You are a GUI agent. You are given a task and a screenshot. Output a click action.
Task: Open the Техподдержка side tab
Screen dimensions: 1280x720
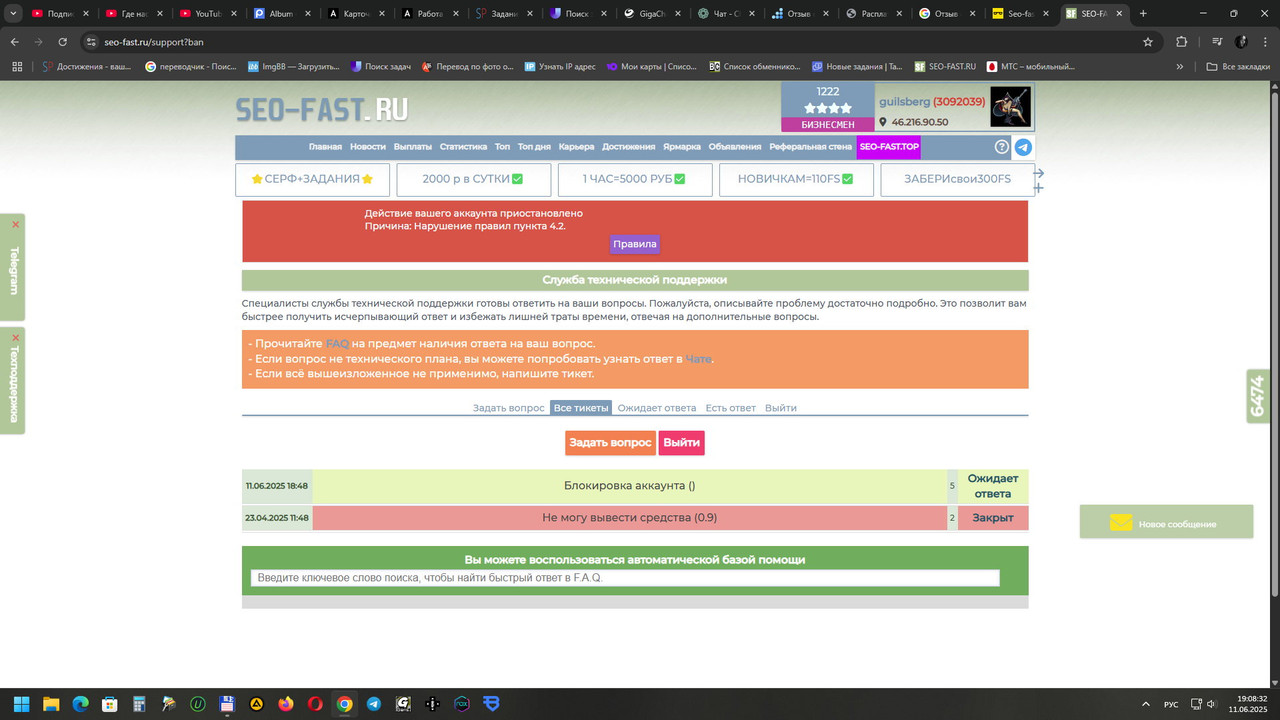point(13,385)
